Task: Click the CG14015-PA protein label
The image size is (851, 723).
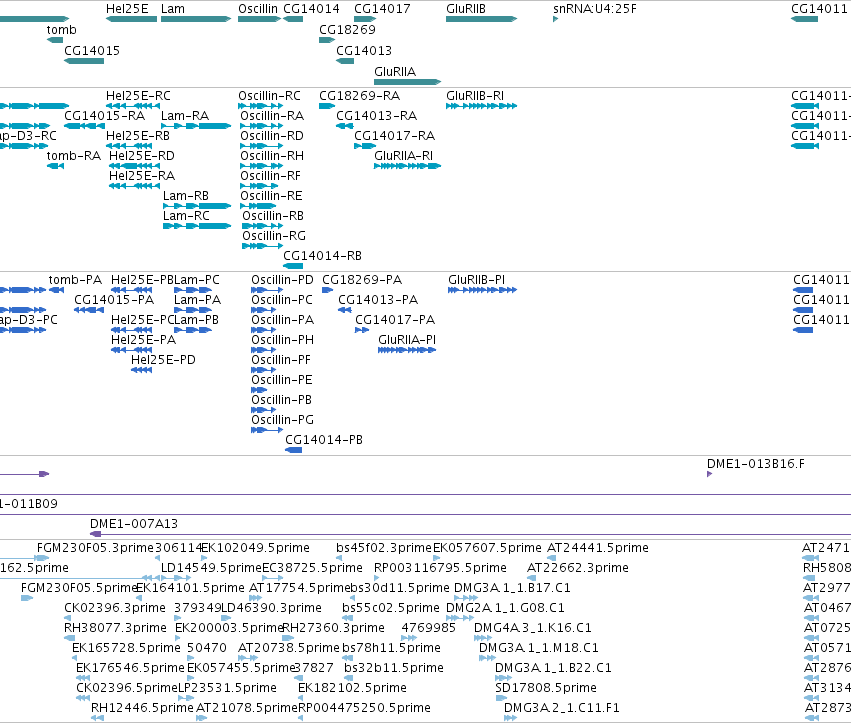Action: click(114, 300)
